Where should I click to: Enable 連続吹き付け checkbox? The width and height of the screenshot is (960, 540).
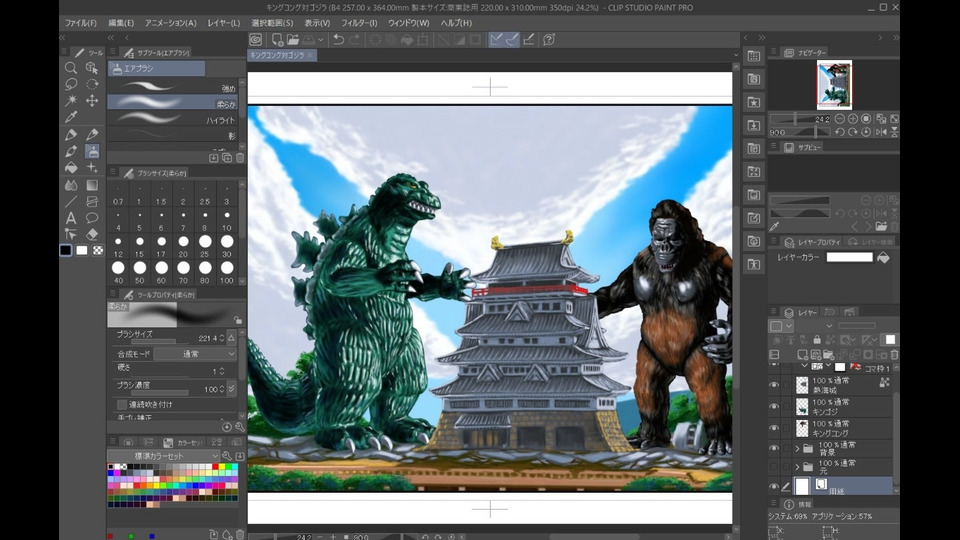[121, 405]
